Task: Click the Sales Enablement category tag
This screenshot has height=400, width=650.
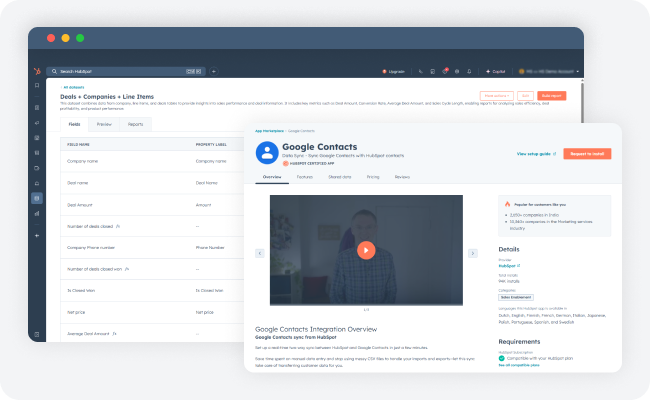Action: point(516,297)
